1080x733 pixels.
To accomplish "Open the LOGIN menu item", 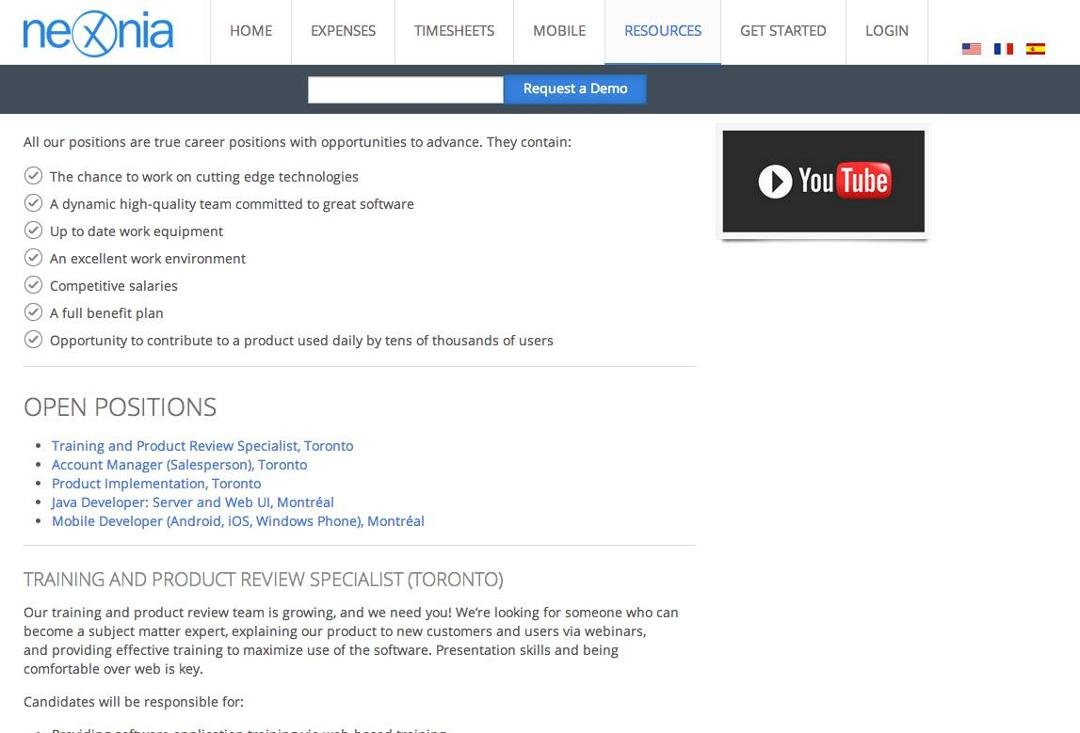I will click(886, 31).
